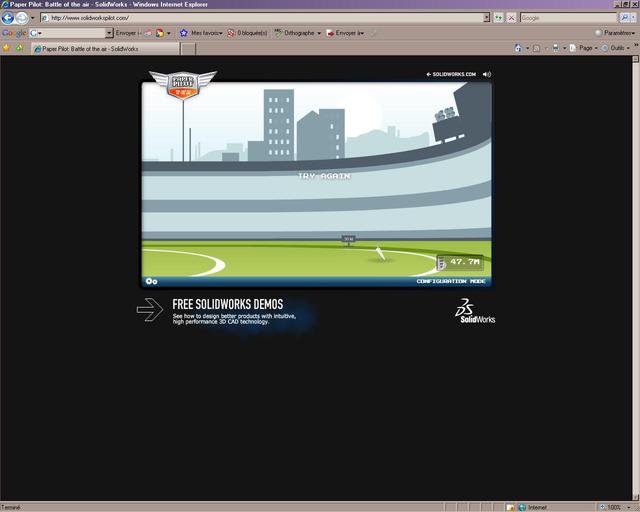
Task: Click the Paper Pilot winged logo
Action: (183, 85)
